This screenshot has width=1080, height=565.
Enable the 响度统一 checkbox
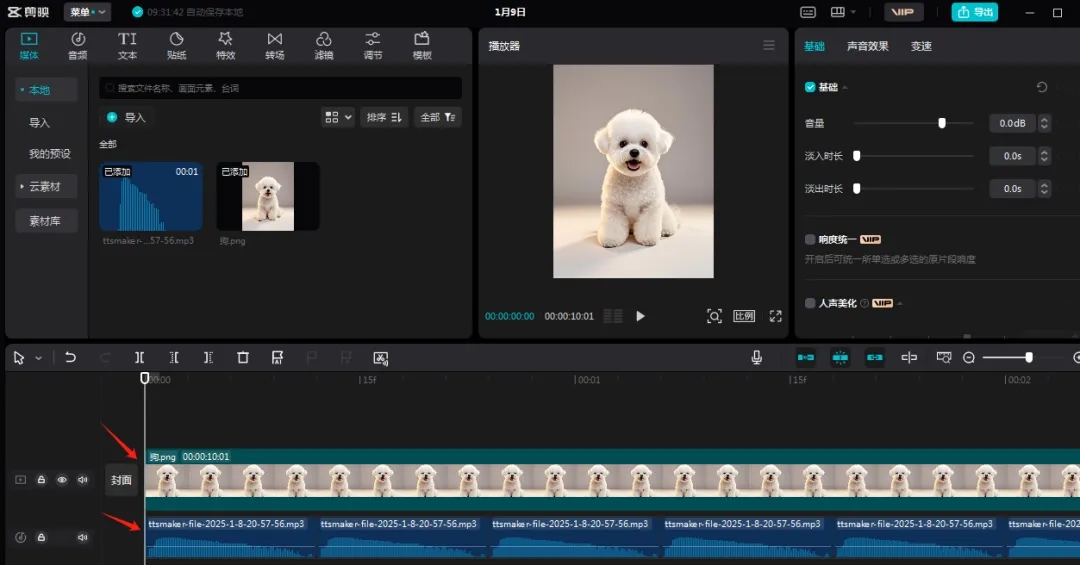click(810, 239)
